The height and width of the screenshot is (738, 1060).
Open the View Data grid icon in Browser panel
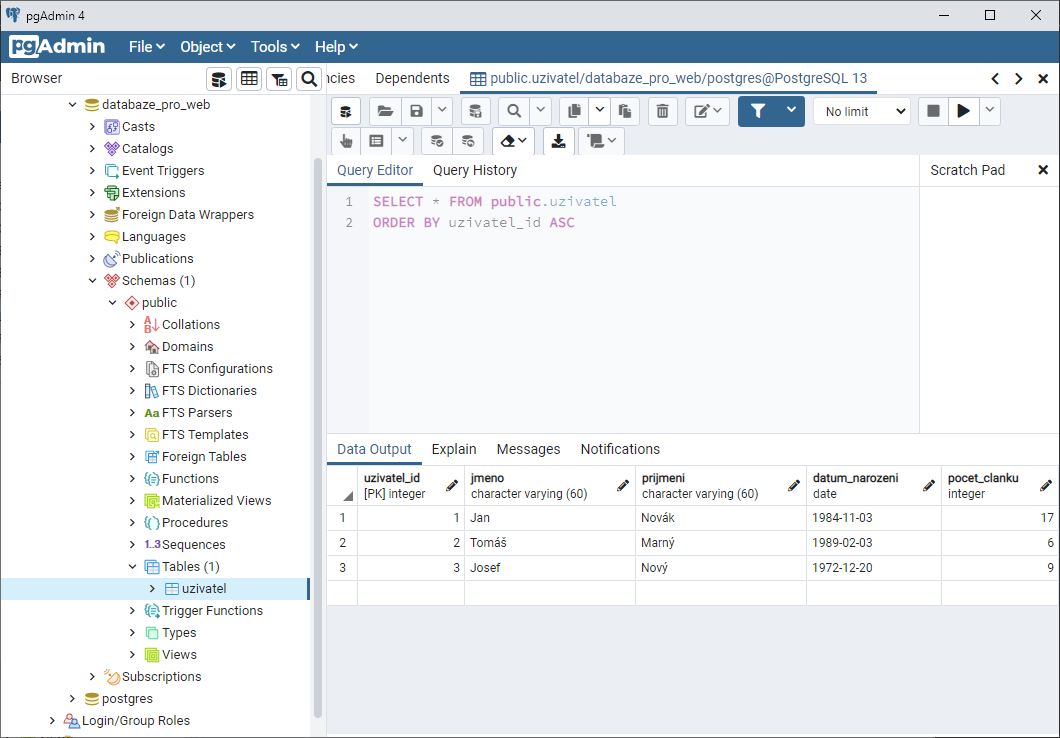coord(249,79)
